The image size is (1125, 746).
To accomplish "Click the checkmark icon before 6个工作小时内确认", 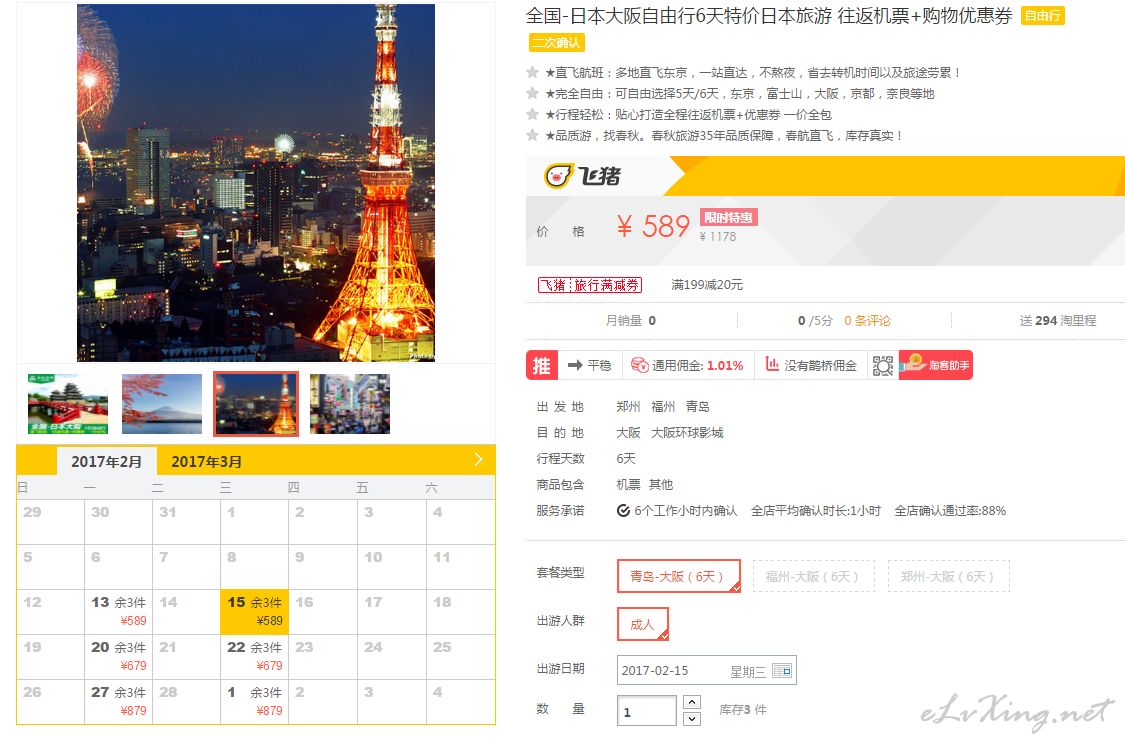I will 623,511.
